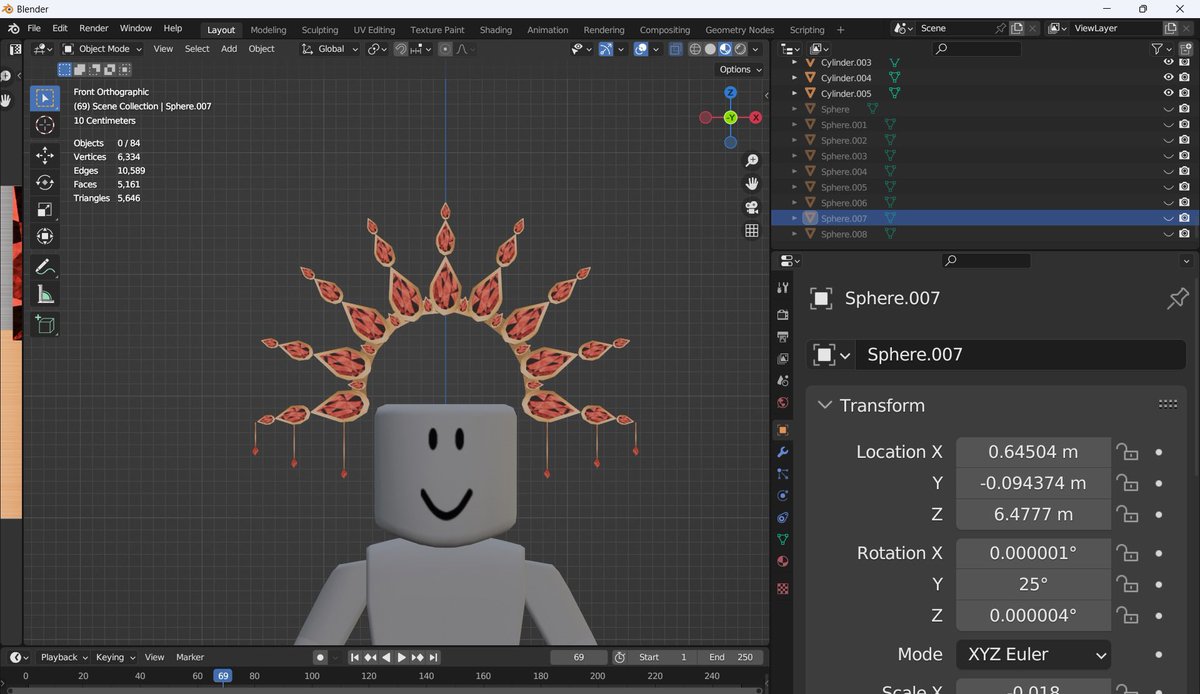Image resolution: width=1200 pixels, height=694 pixels.
Task: Open the Keying dropdown
Action: click(x=115, y=657)
